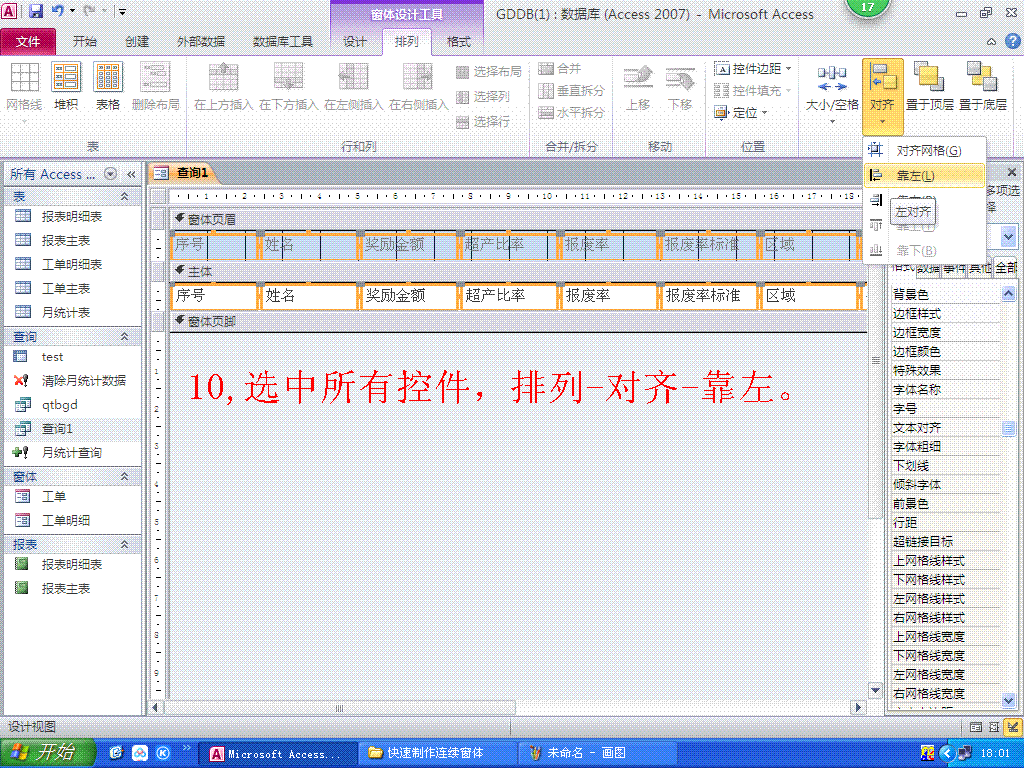This screenshot has height=768, width=1024.
Task: Click the 合并 merge button
Action: coord(560,69)
